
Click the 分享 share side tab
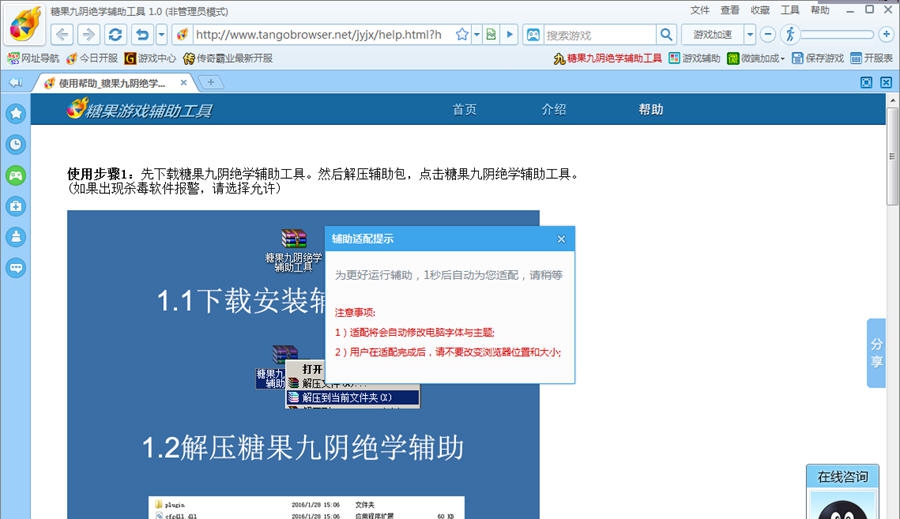[876, 353]
